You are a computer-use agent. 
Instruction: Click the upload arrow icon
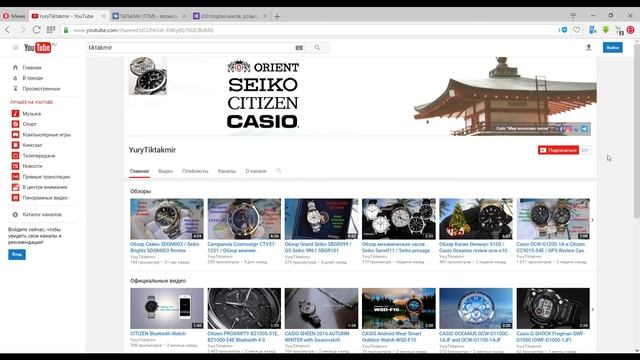[589, 48]
